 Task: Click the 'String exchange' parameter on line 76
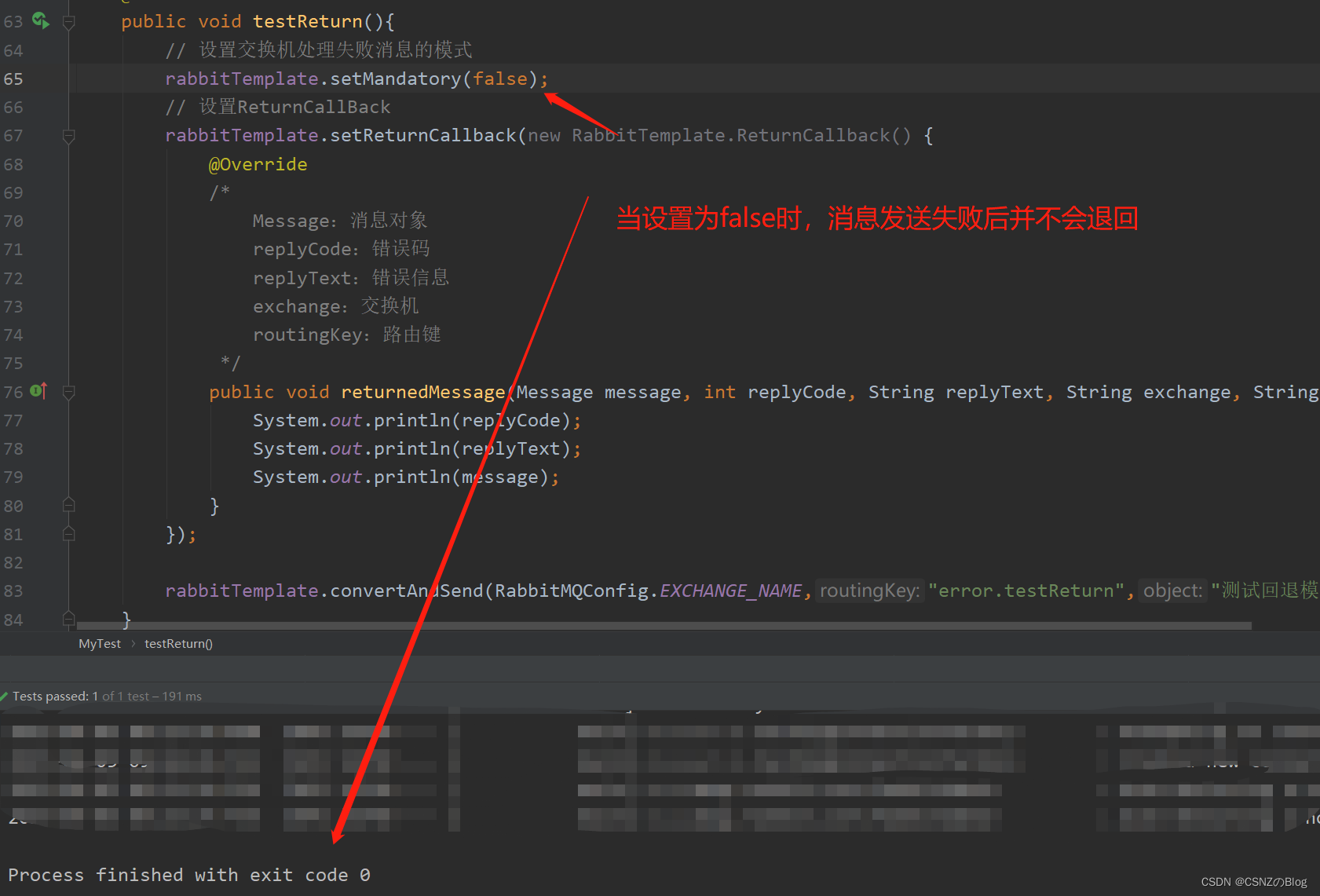(x=1147, y=392)
